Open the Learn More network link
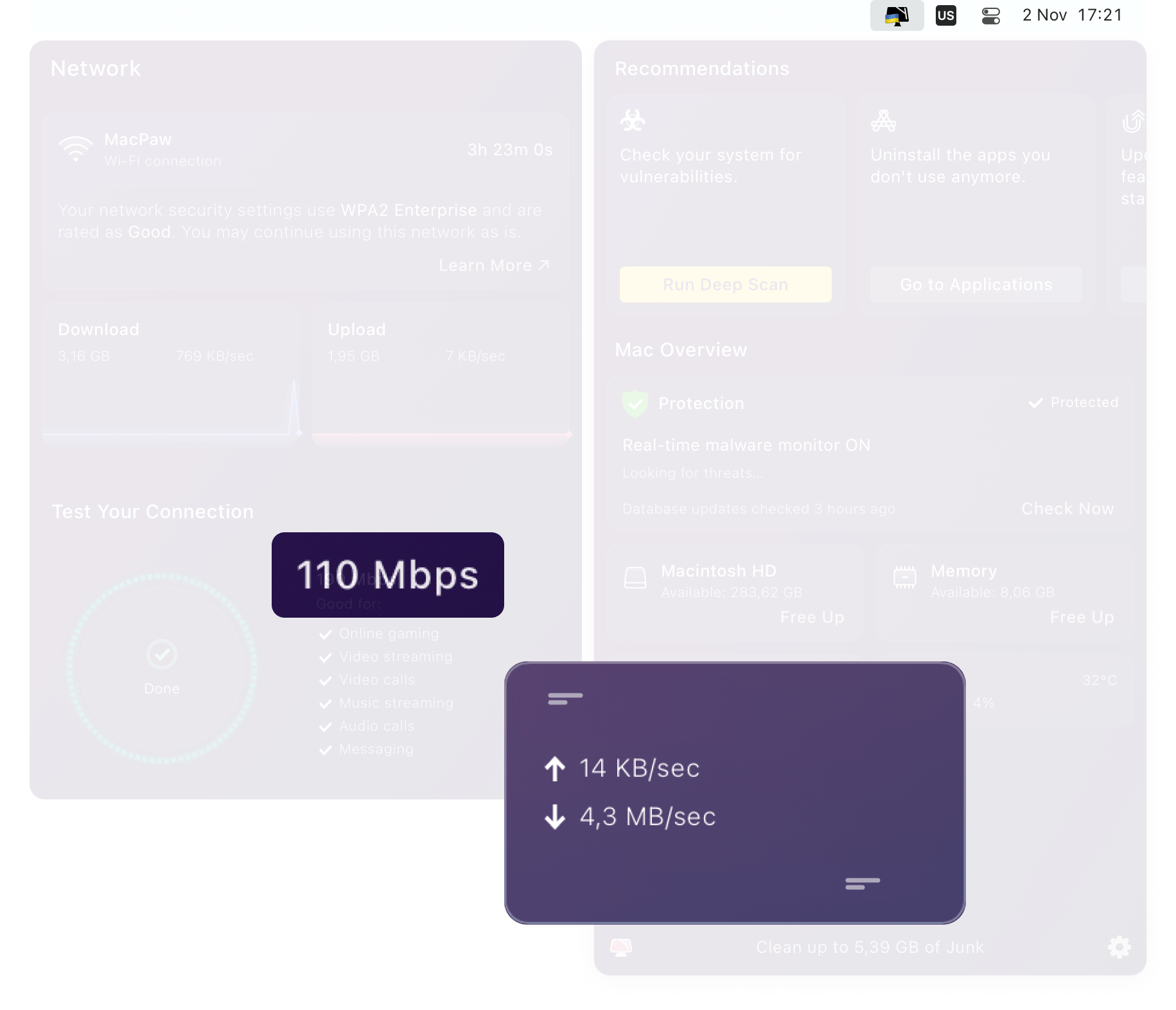1176x1010 pixels. click(x=494, y=265)
